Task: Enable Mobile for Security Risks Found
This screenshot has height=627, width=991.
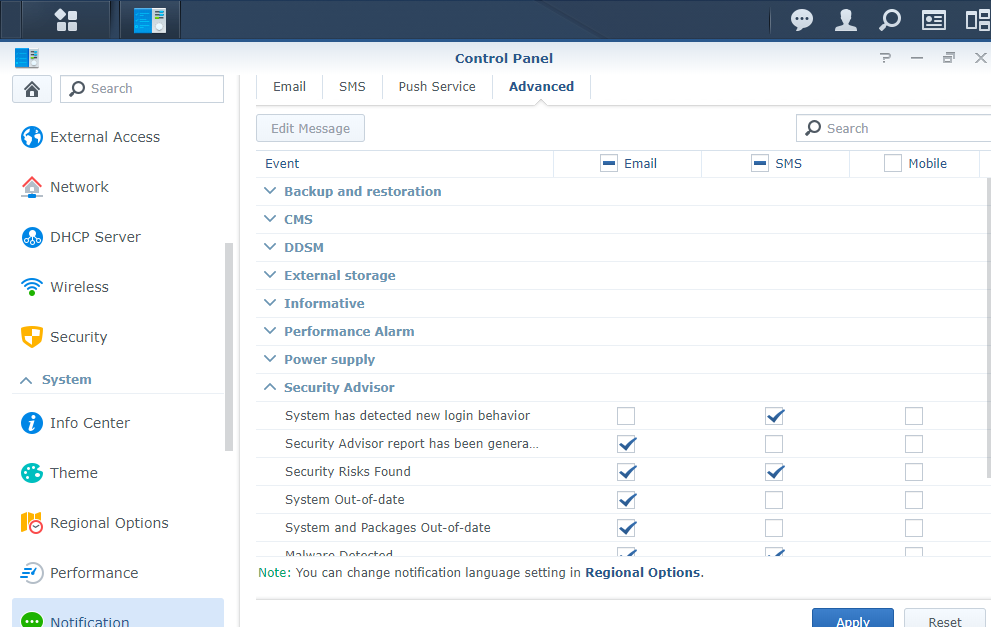Action: 914,472
